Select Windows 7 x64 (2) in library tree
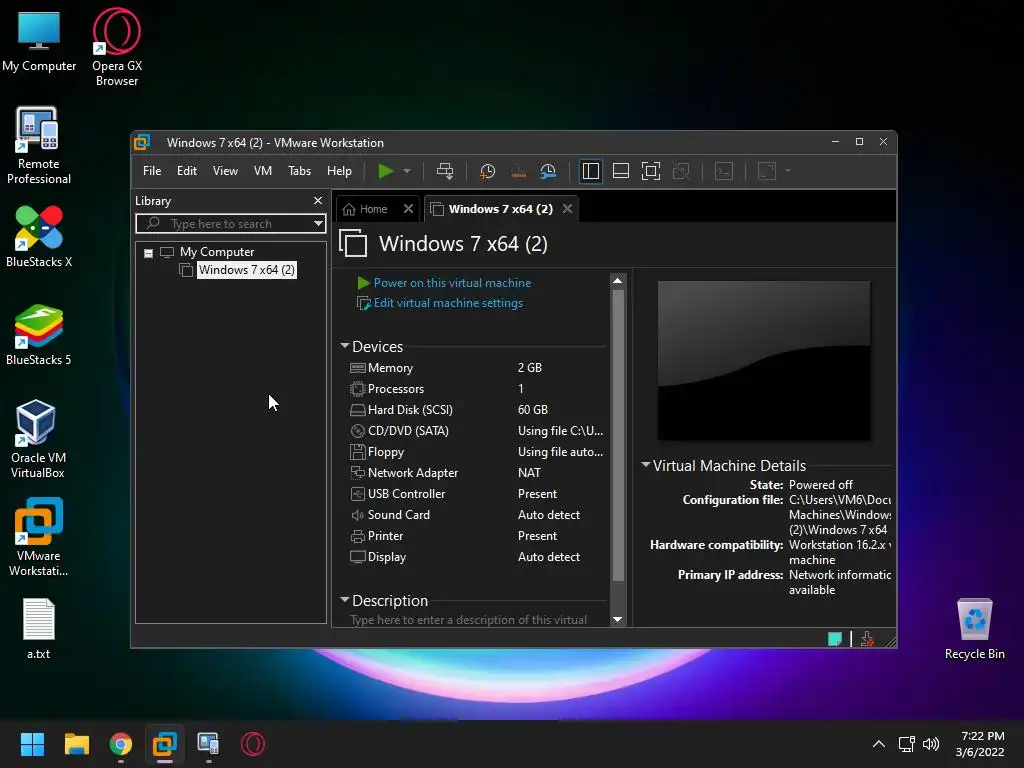 [246, 270]
